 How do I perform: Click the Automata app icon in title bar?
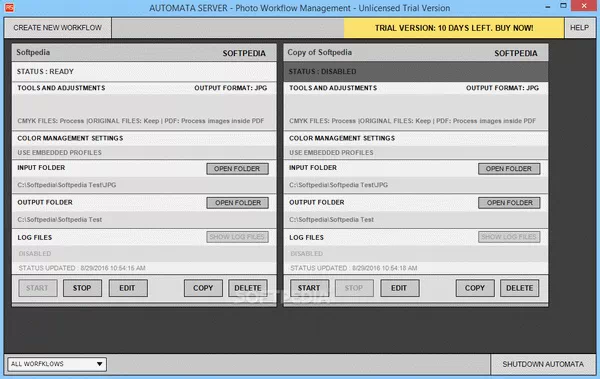(x=9, y=7)
